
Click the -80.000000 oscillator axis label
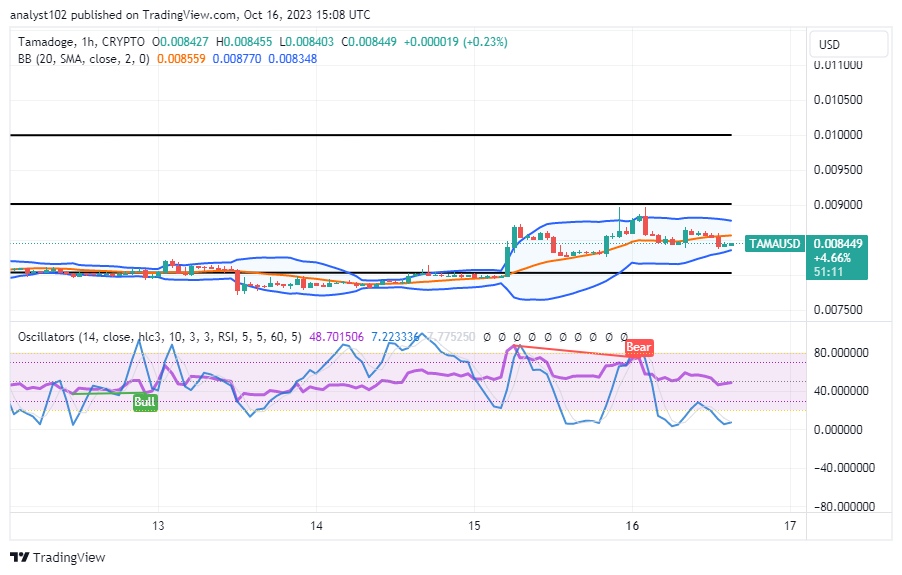[x=844, y=507]
